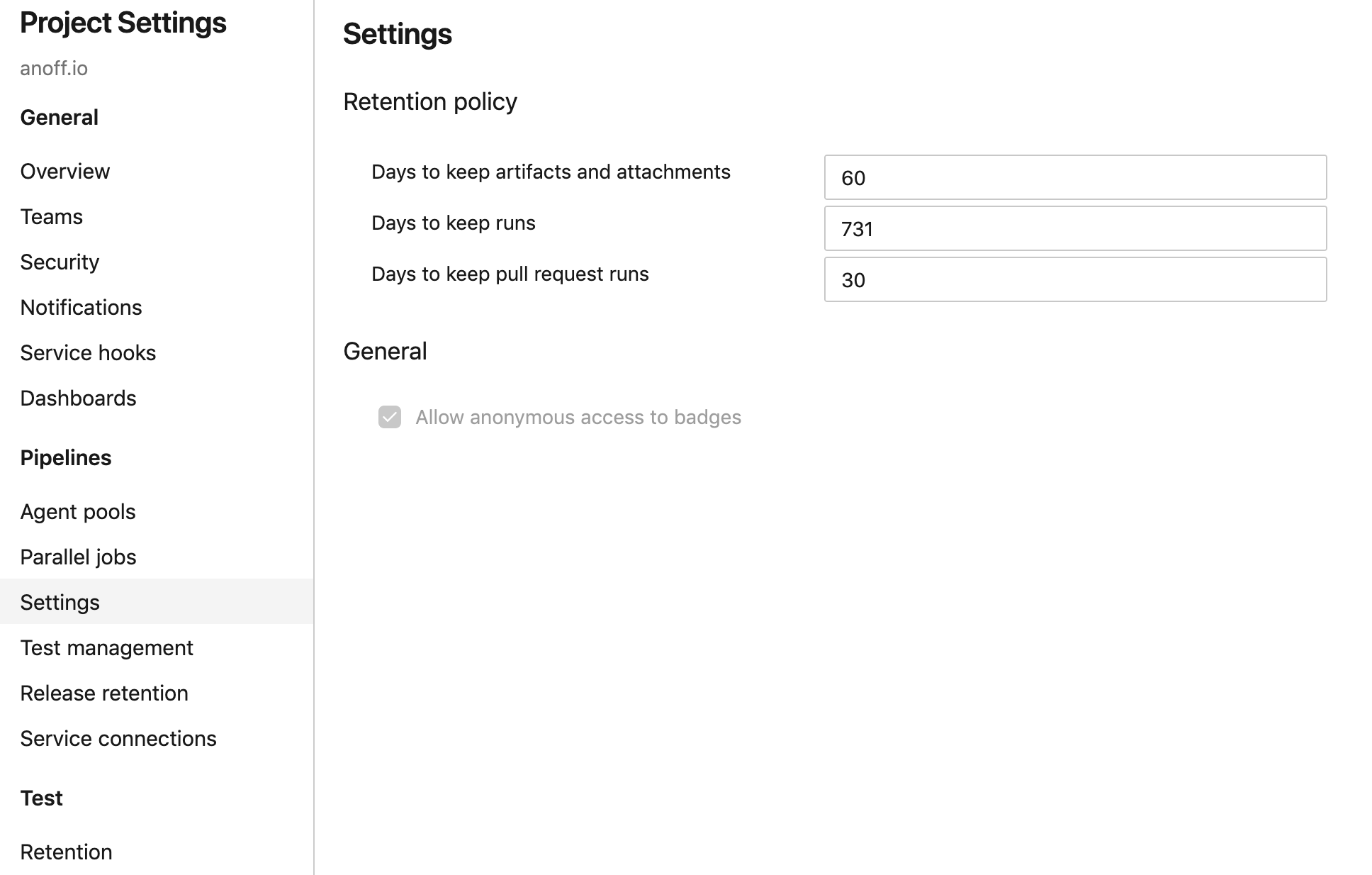Open Teams project settings

[51, 216]
